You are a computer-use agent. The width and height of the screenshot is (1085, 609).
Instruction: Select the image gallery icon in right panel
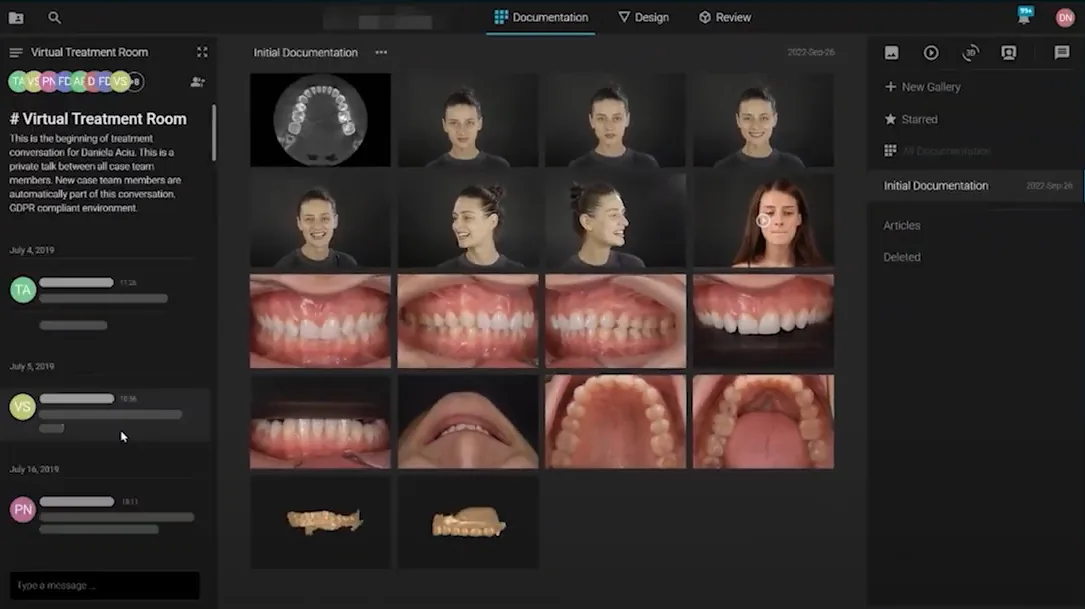click(891, 53)
